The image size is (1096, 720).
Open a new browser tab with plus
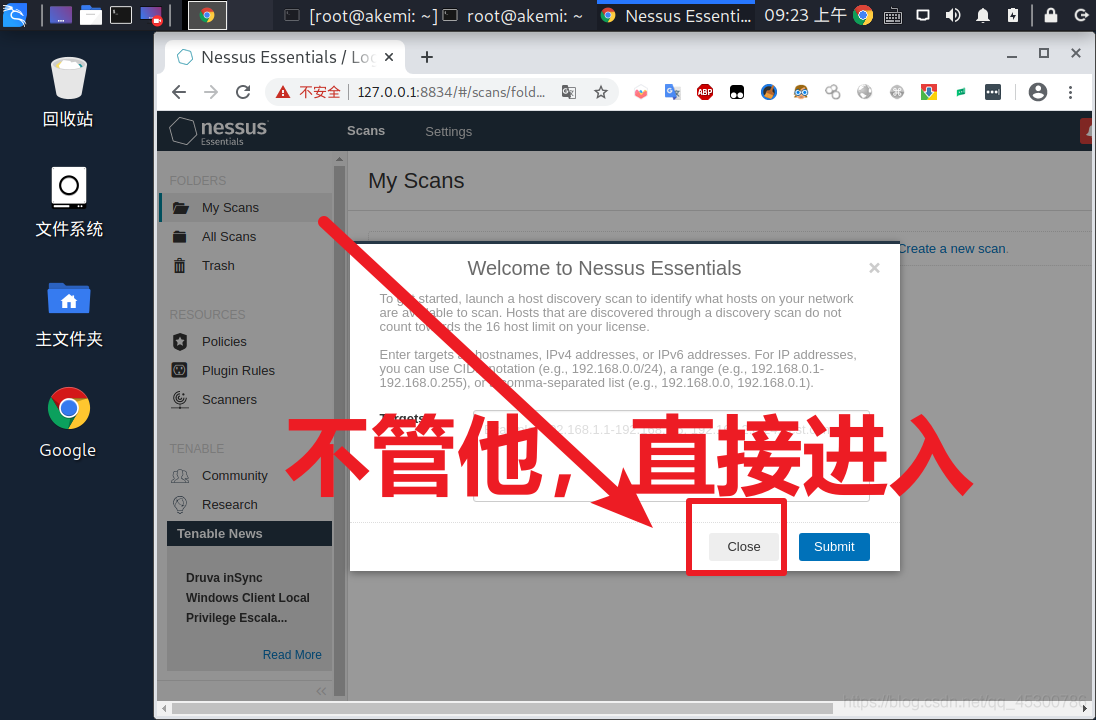point(426,57)
